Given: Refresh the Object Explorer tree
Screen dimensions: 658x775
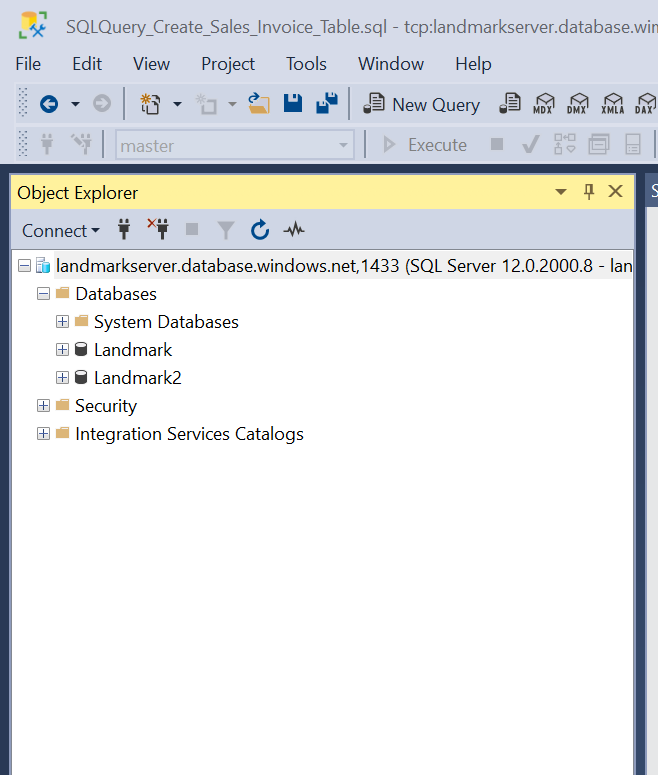Looking at the screenshot, I should pos(260,231).
